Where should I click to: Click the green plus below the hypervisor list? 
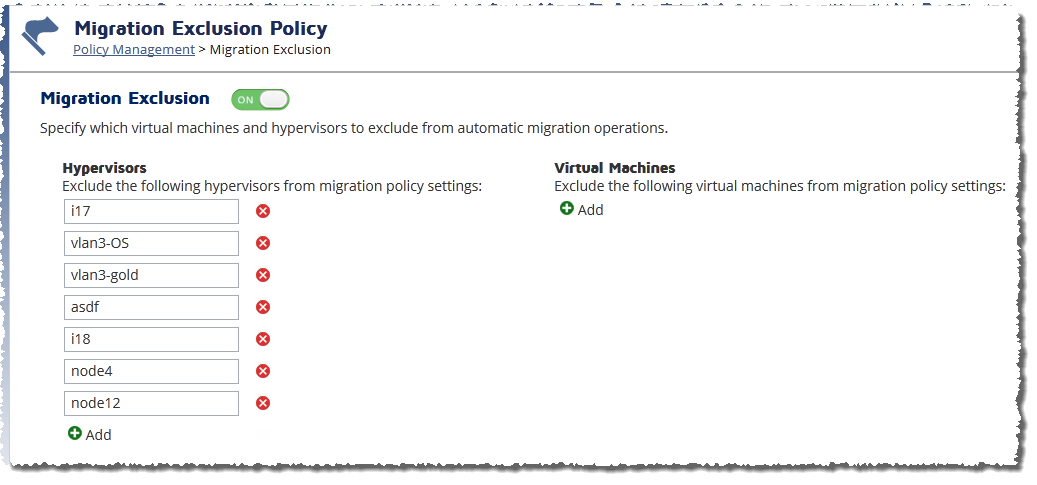(x=75, y=433)
